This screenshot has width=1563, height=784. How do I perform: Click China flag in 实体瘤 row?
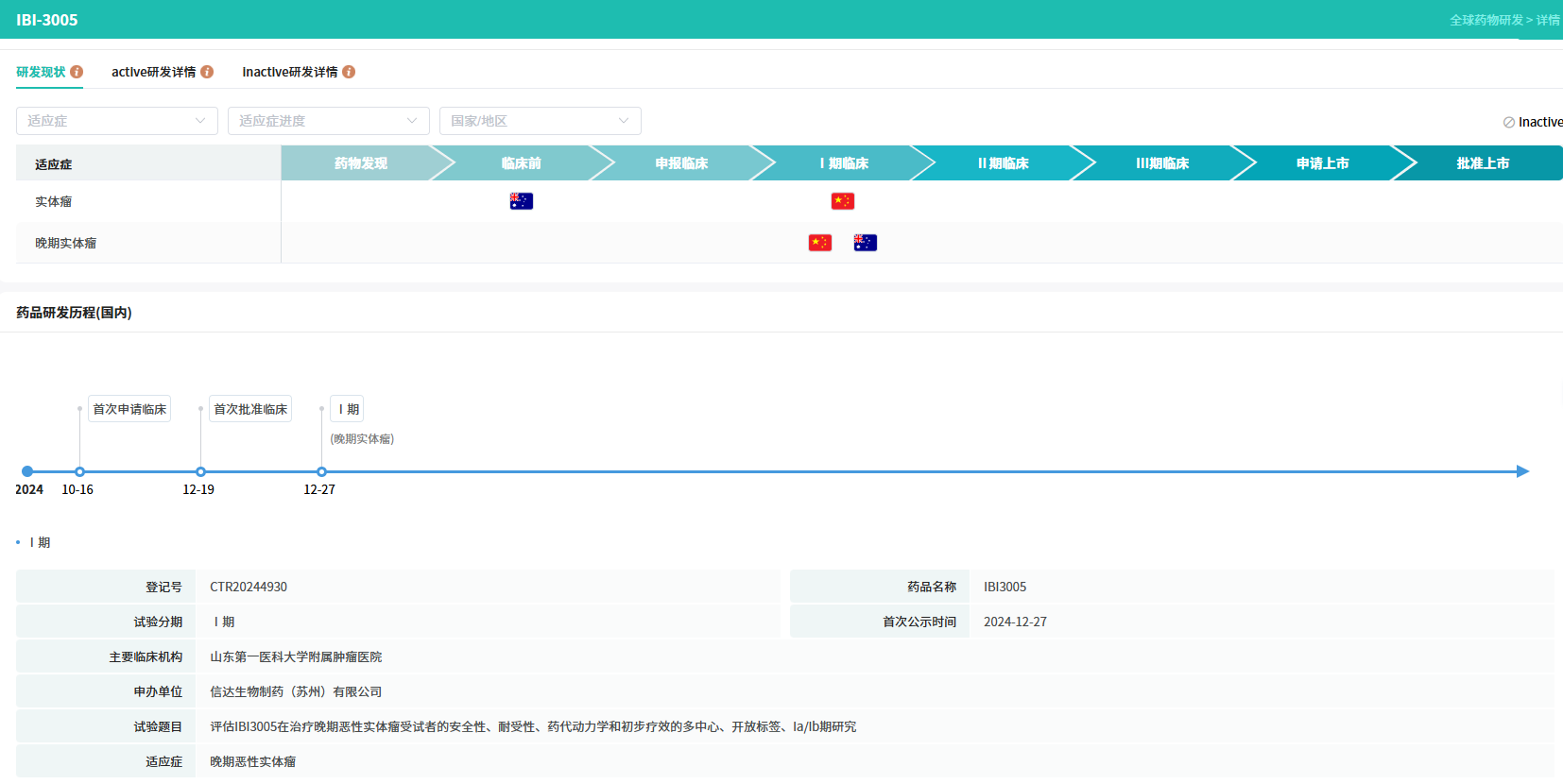point(842,201)
